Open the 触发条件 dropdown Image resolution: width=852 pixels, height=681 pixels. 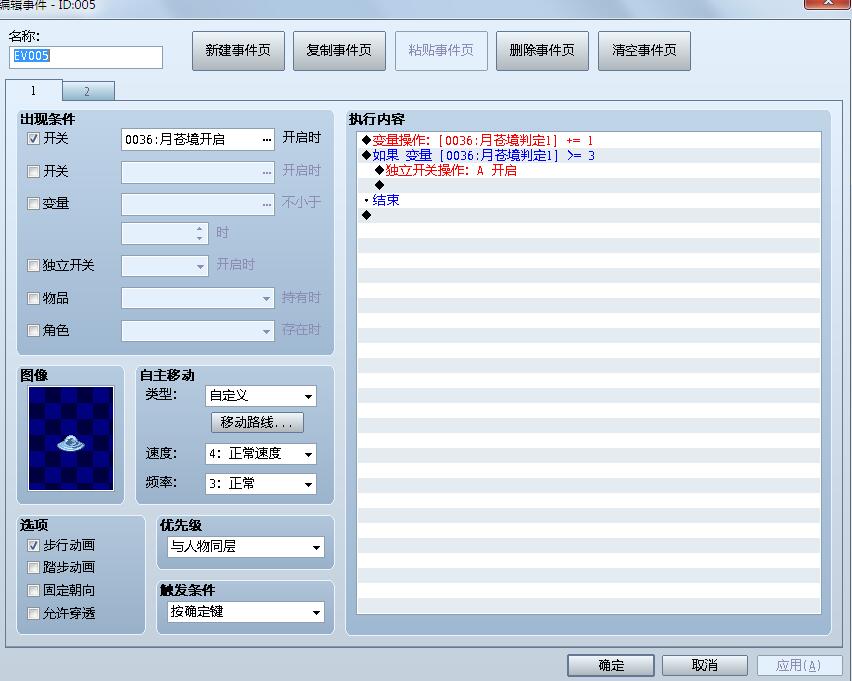coord(246,612)
